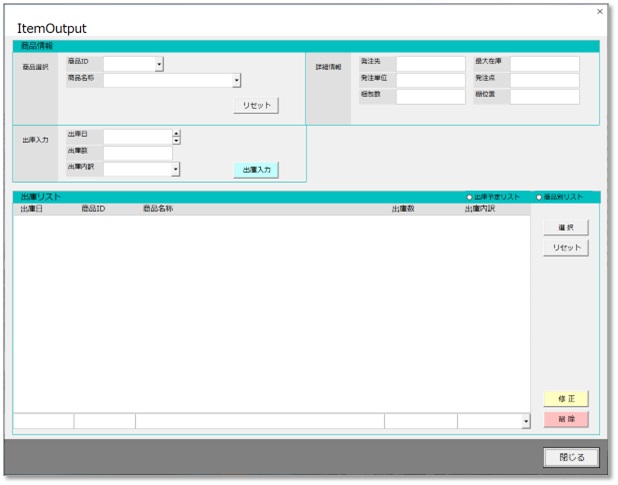Click the 商品選択 label
This screenshot has height=485, width=618.
(x=35, y=67)
